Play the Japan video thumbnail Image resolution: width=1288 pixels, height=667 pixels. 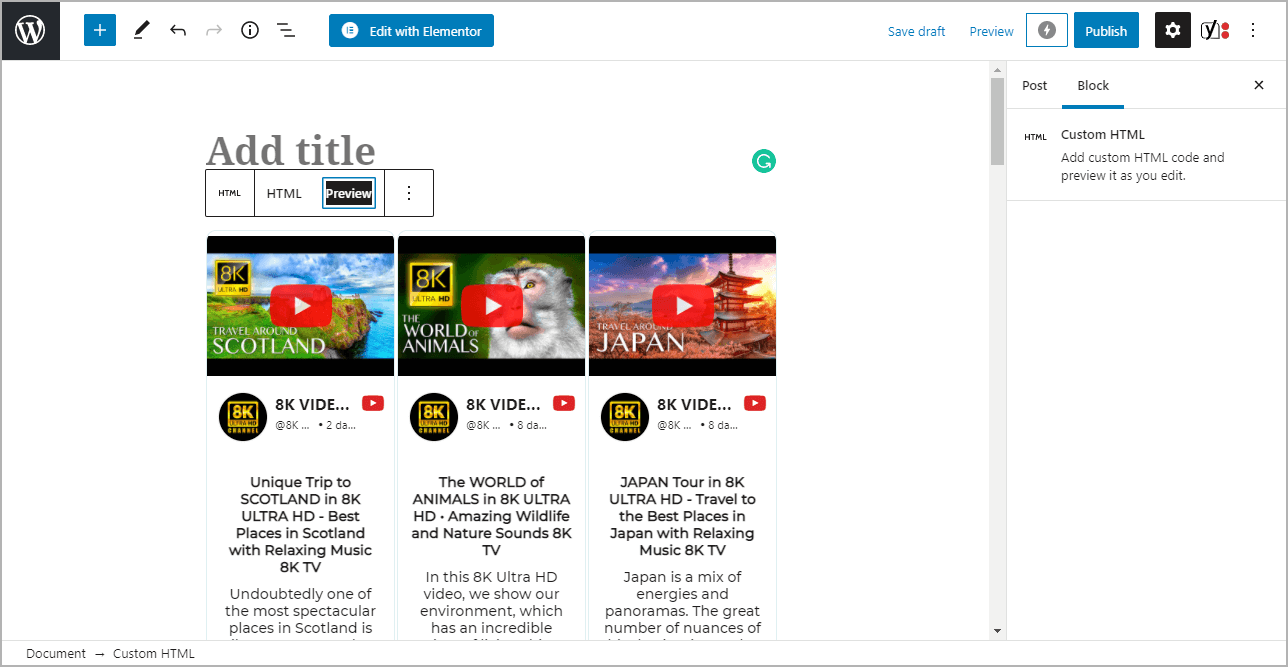(x=682, y=305)
